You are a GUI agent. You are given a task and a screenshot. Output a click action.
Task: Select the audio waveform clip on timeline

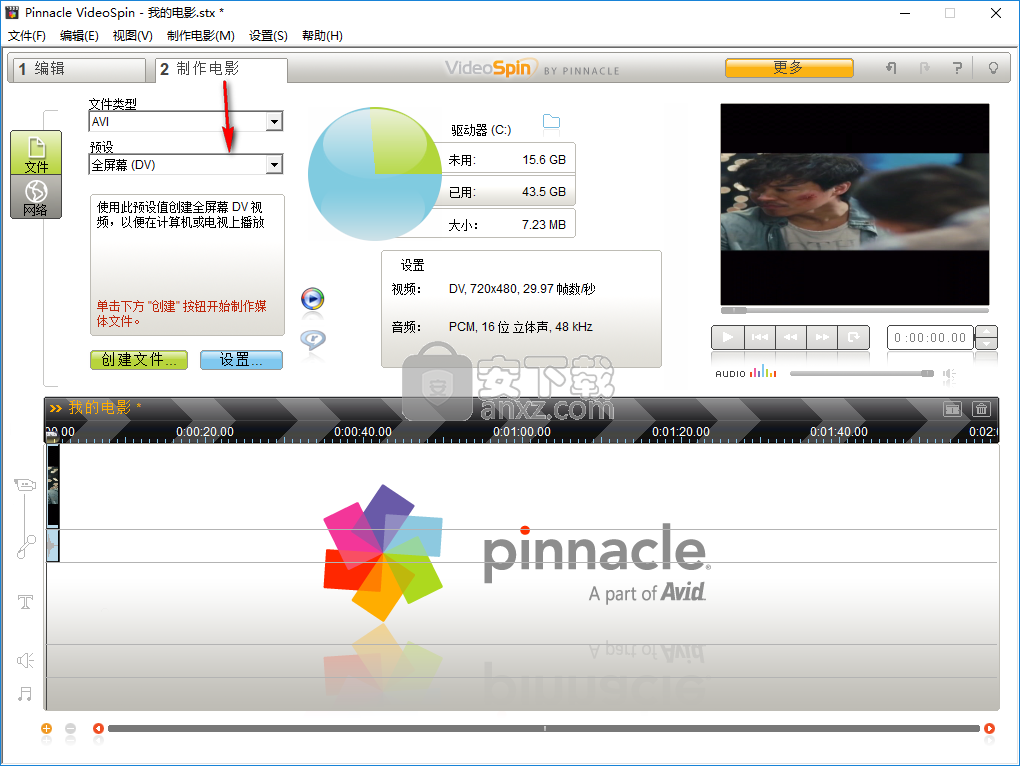(x=53, y=545)
